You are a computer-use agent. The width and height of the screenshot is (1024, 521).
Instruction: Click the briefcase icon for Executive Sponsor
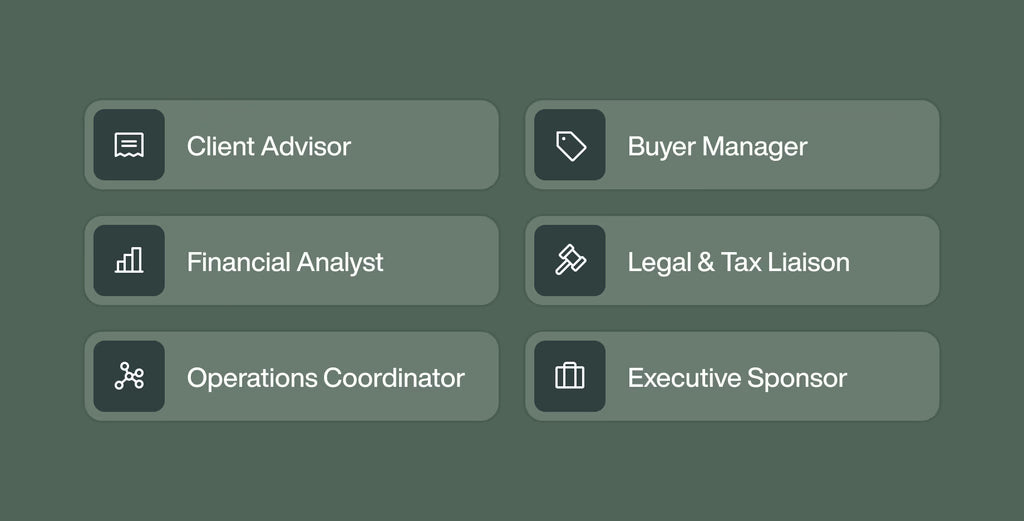[x=570, y=376]
